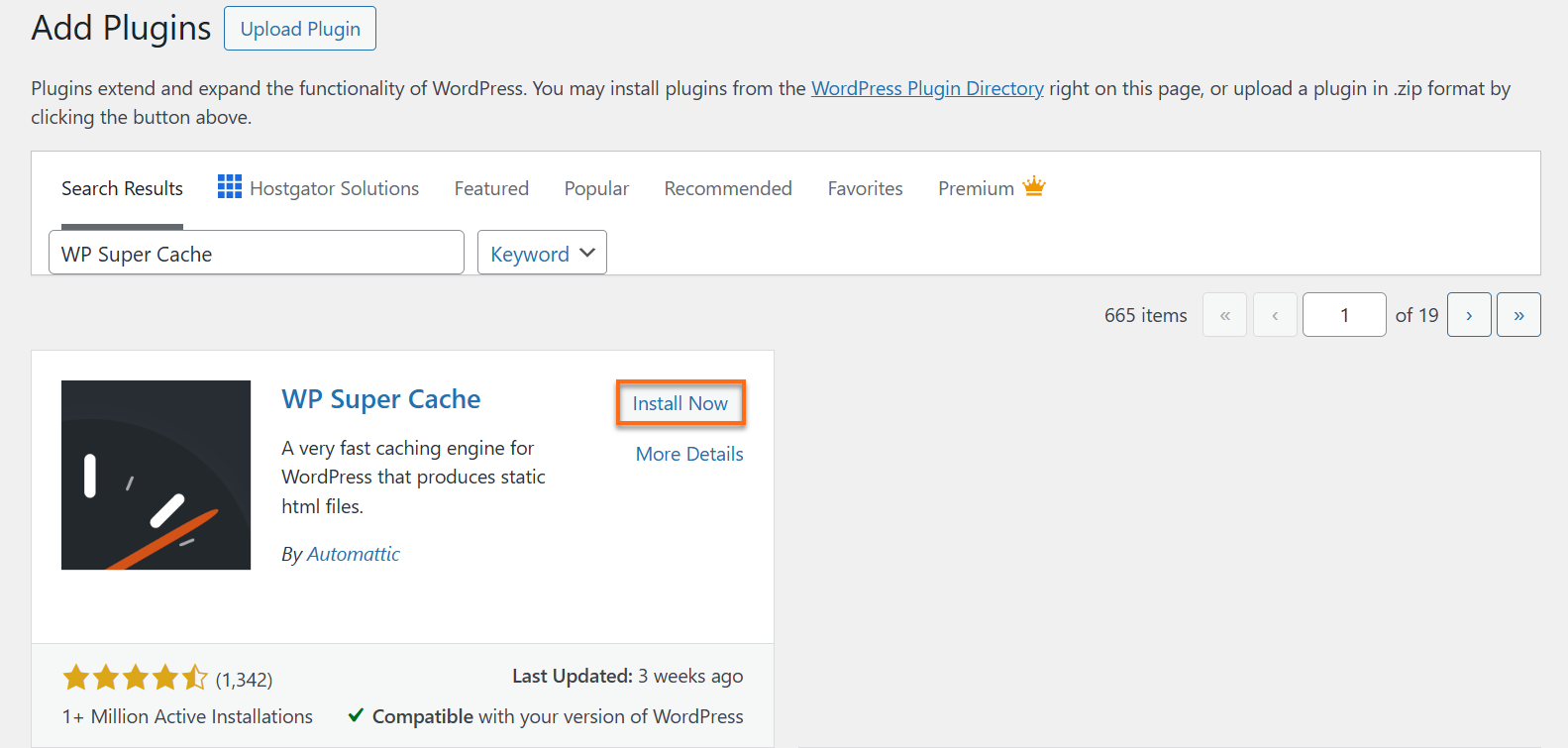
Task: Click the '665 items' count text
Action: pos(1146,315)
